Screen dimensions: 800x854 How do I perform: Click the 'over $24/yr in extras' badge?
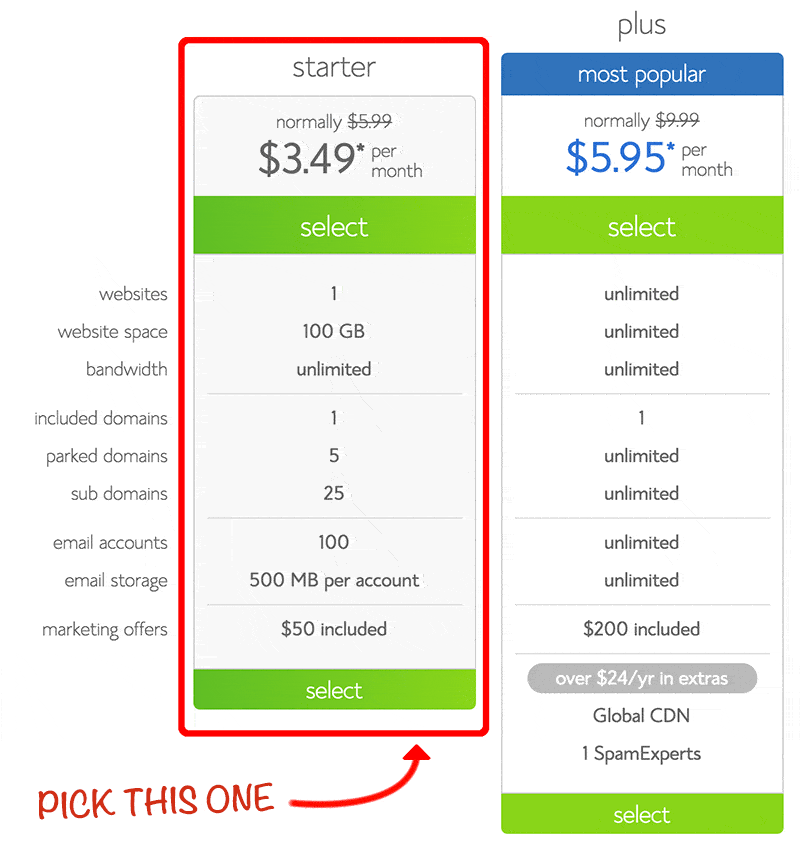[642, 678]
